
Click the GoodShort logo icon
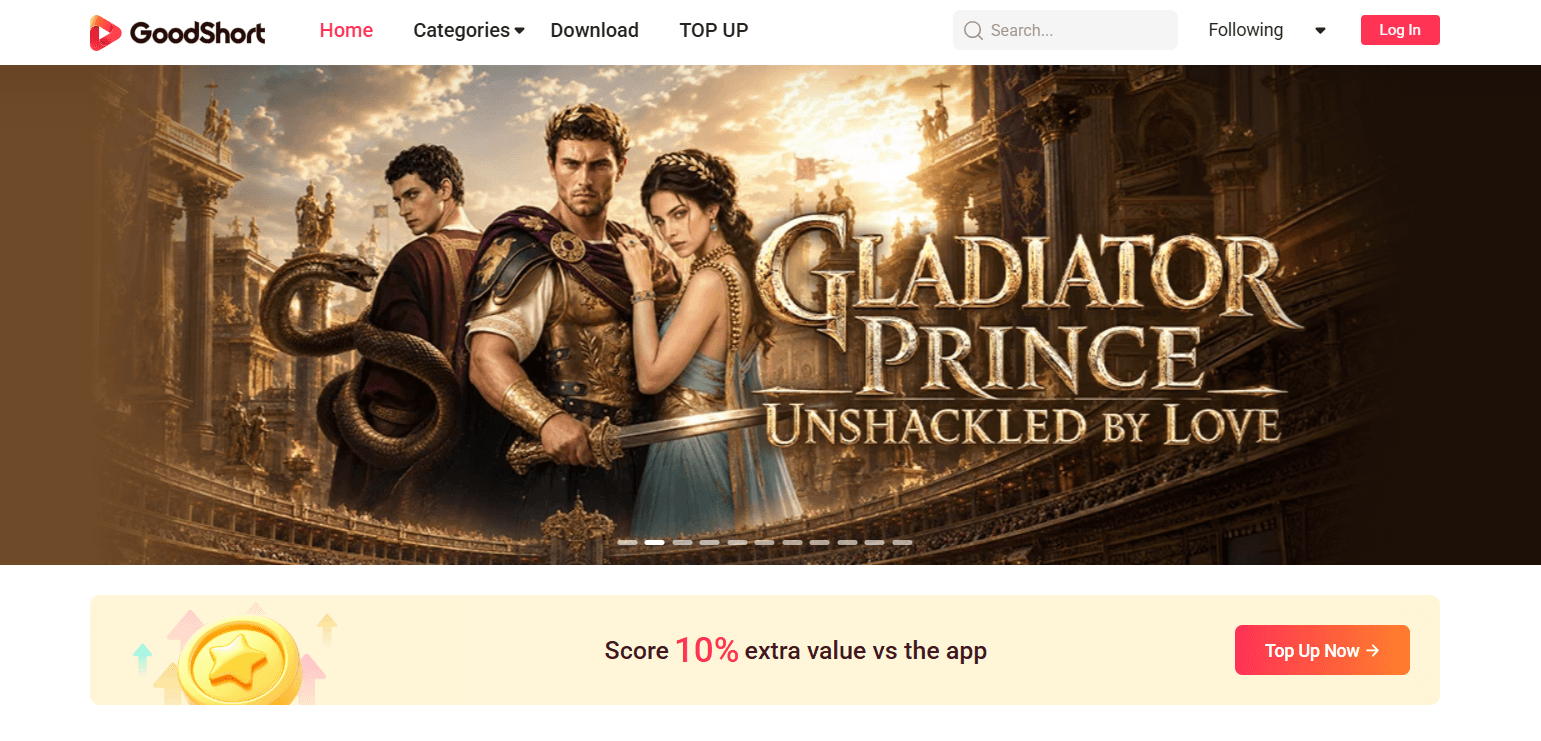point(105,32)
